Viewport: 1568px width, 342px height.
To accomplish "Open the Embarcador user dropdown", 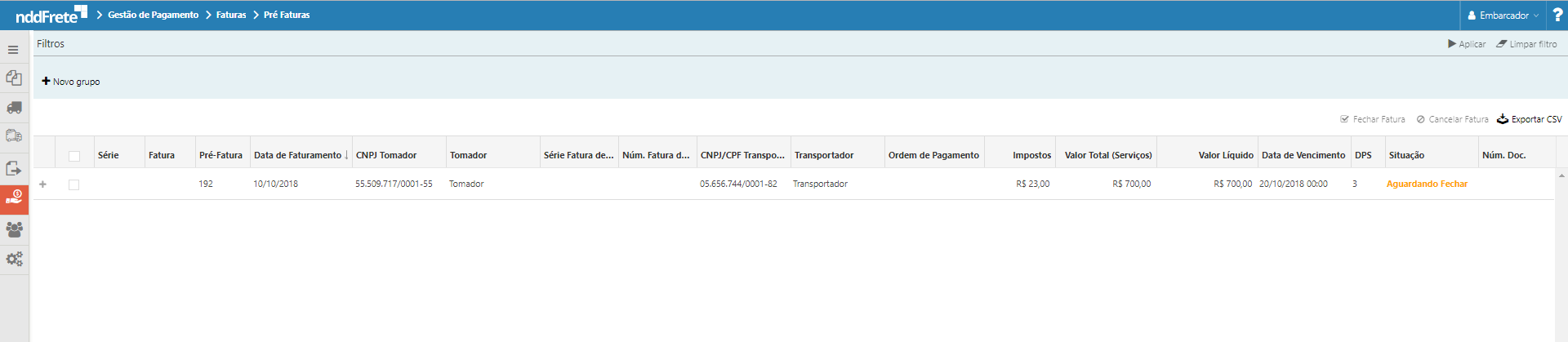I will (x=1503, y=16).
